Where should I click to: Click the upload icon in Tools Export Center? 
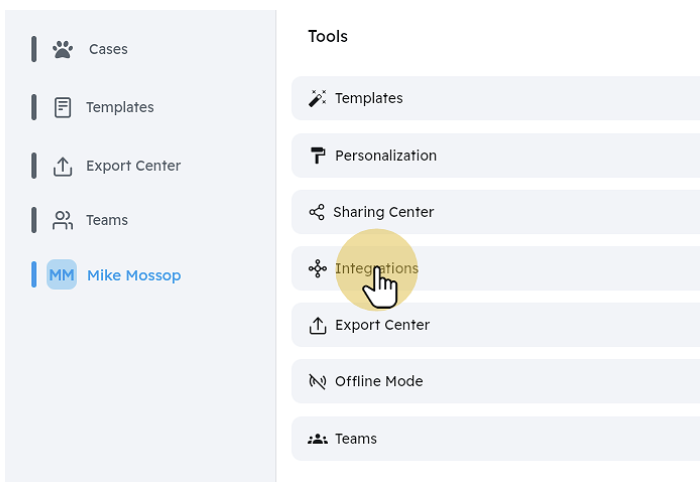[317, 325]
